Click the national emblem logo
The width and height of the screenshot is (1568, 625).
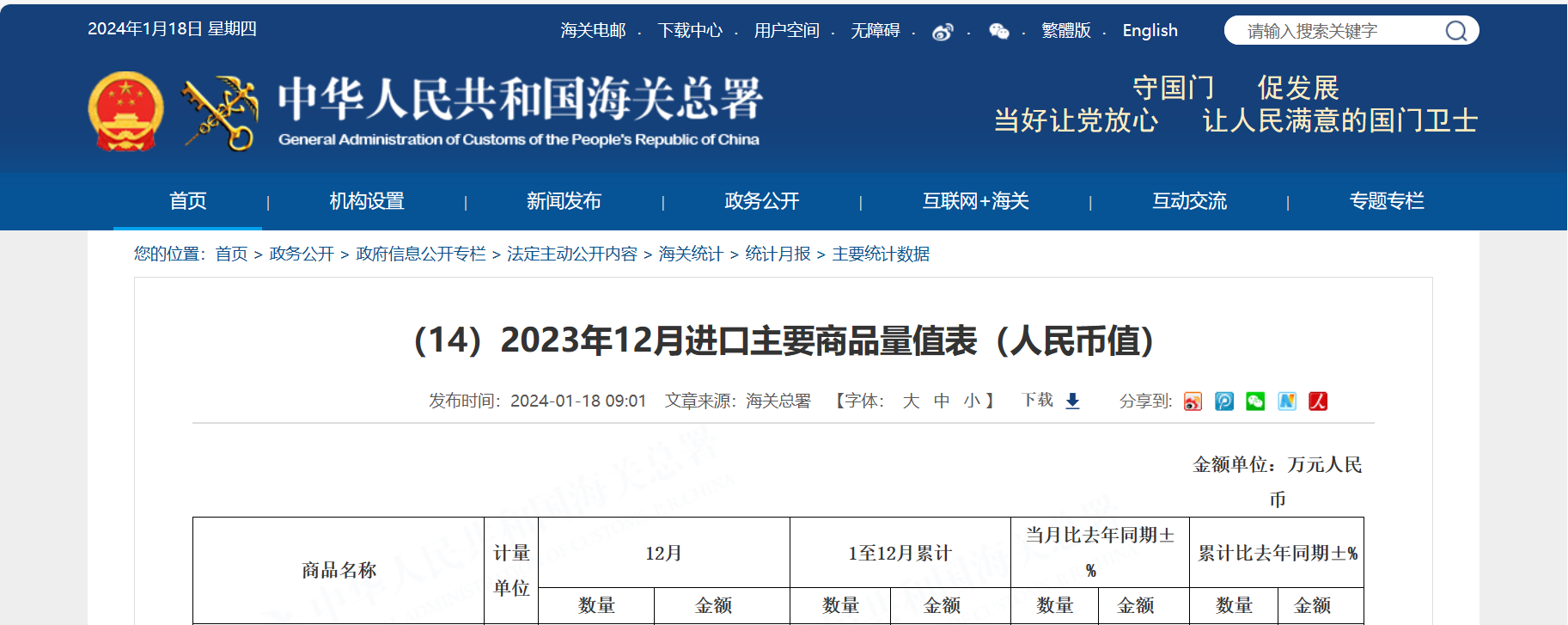coord(125,112)
